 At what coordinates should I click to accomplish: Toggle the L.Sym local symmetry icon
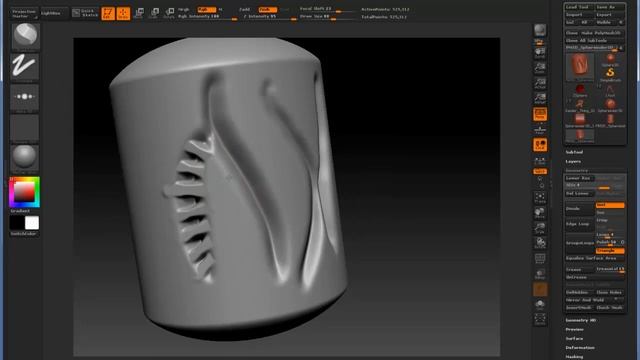[540, 160]
